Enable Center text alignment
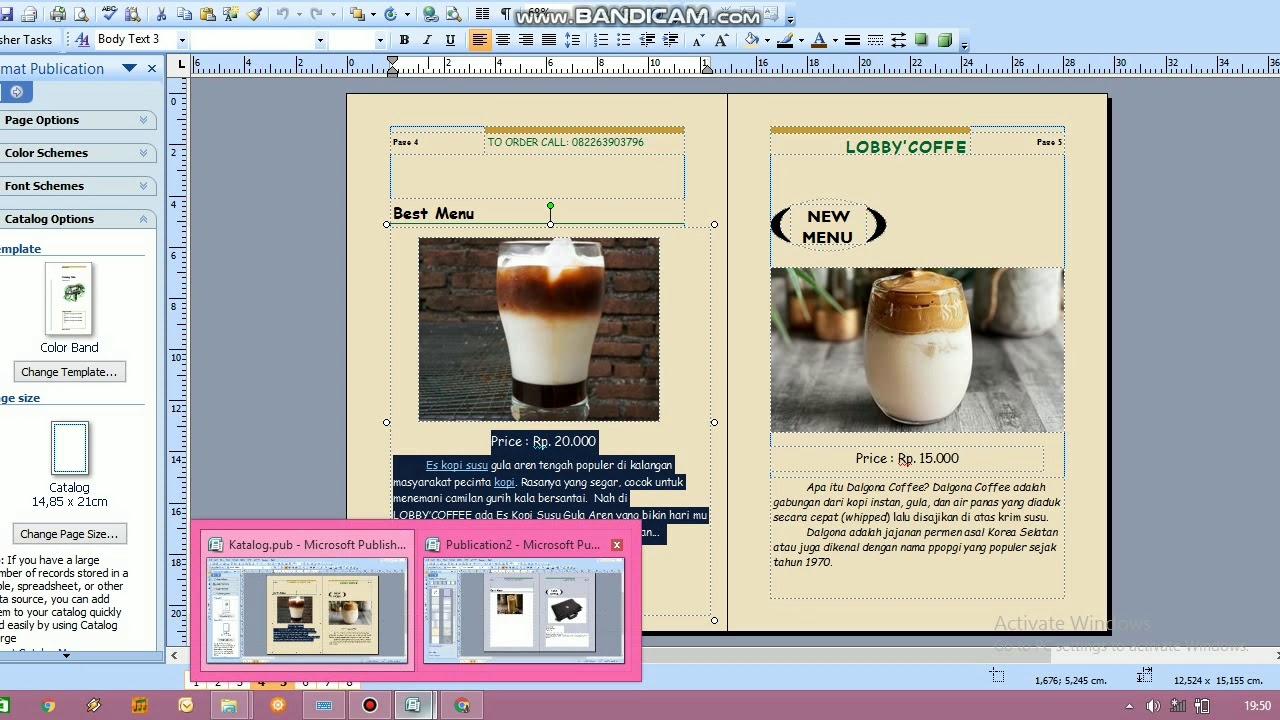The width and height of the screenshot is (1280, 720). 503,40
